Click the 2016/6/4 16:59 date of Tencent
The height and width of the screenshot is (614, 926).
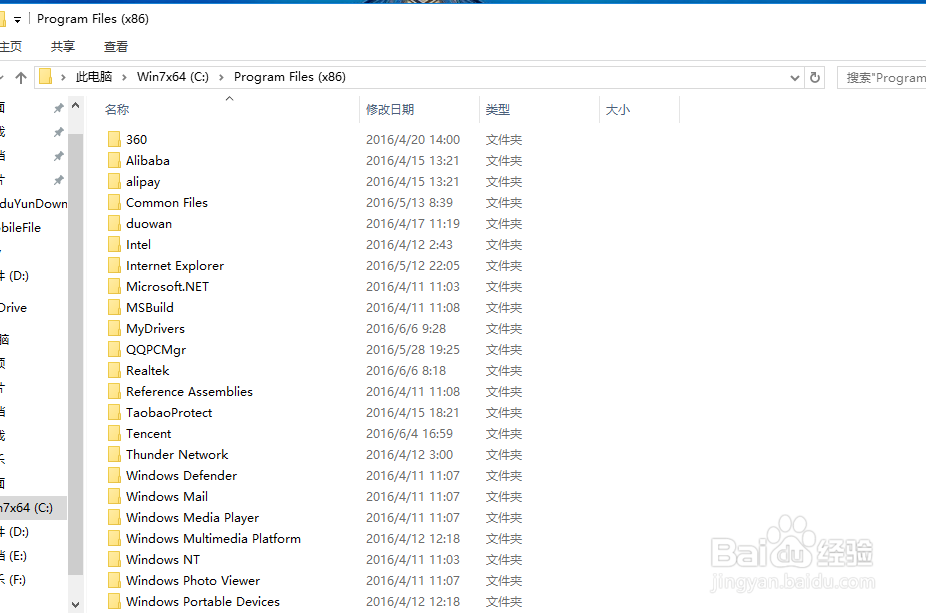[409, 434]
